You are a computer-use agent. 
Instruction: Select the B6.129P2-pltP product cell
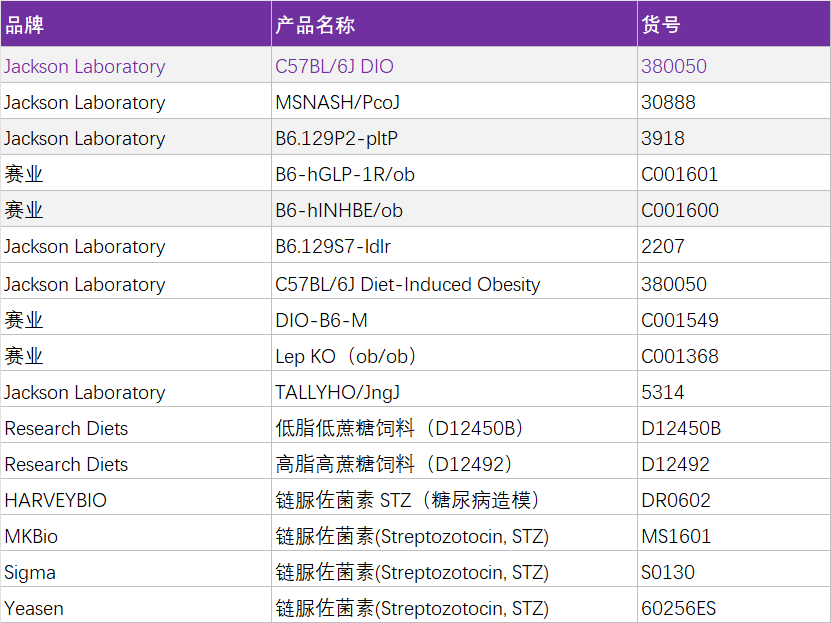[x=454, y=137]
